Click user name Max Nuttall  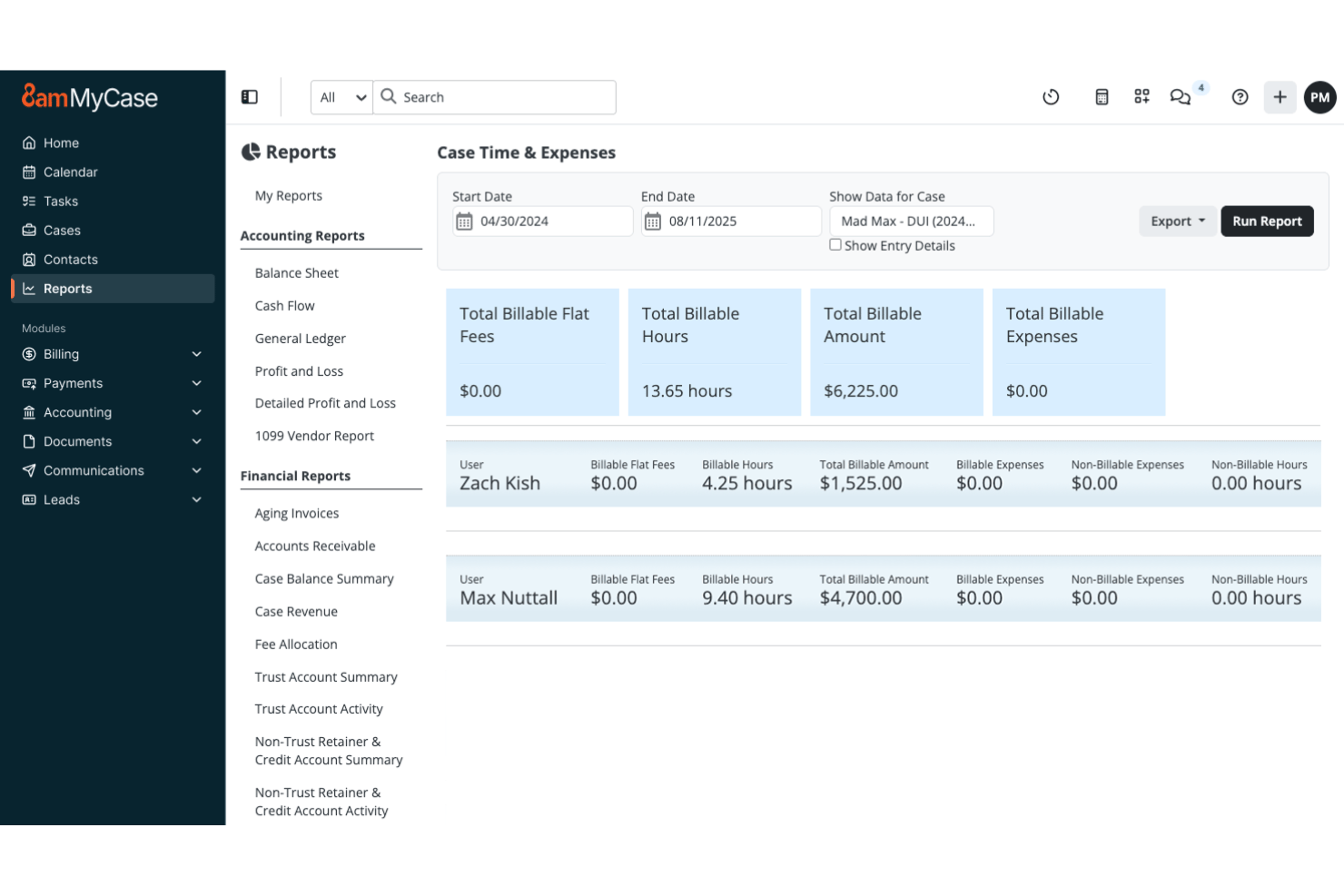click(509, 598)
